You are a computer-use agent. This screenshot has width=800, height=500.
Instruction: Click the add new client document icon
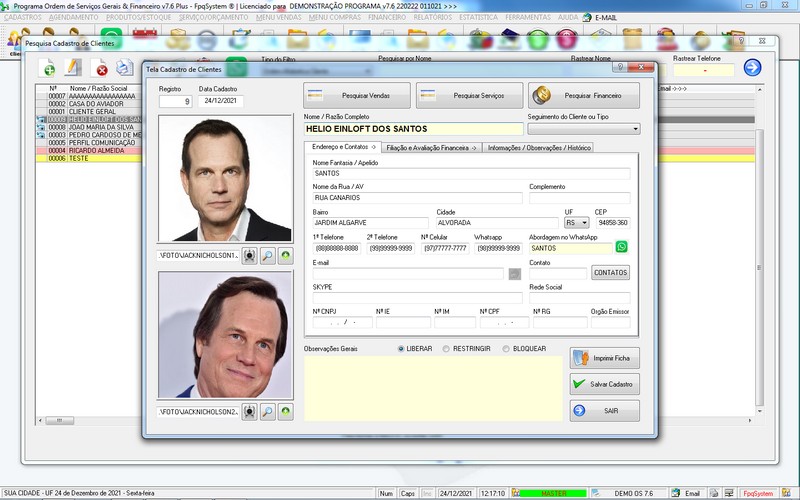click(x=47, y=67)
